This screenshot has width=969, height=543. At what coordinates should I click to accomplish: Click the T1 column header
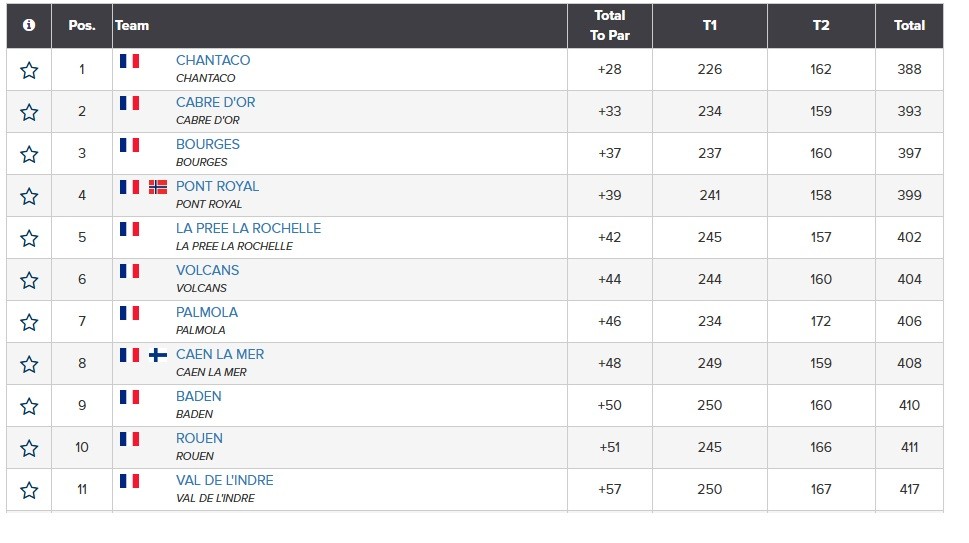709,25
